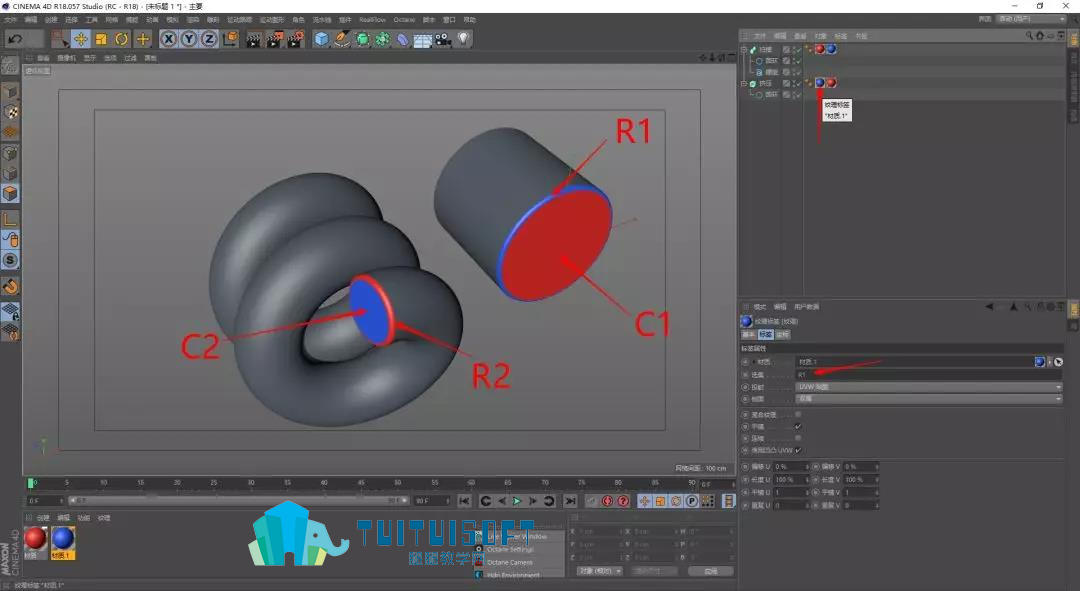Toggle the Z axis lock
This screenshot has height=591, width=1080.
coord(209,39)
